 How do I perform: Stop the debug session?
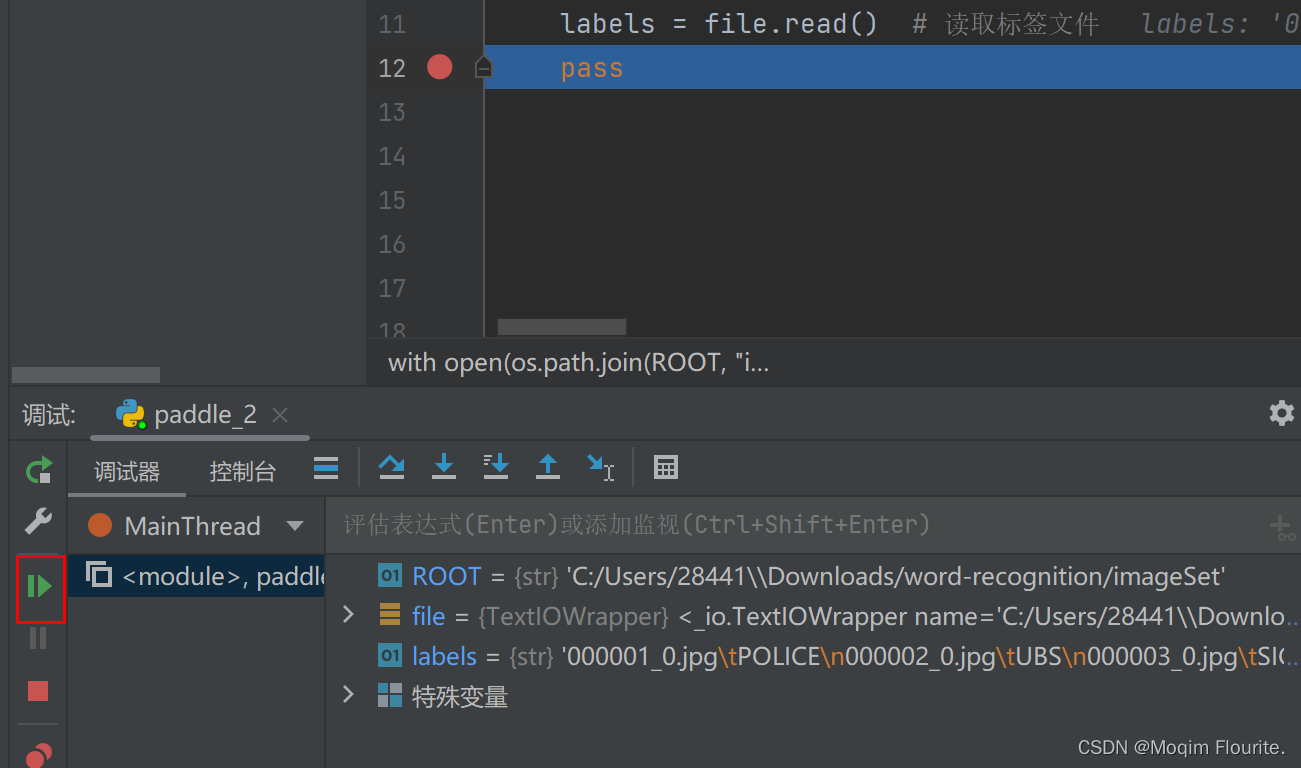point(38,691)
